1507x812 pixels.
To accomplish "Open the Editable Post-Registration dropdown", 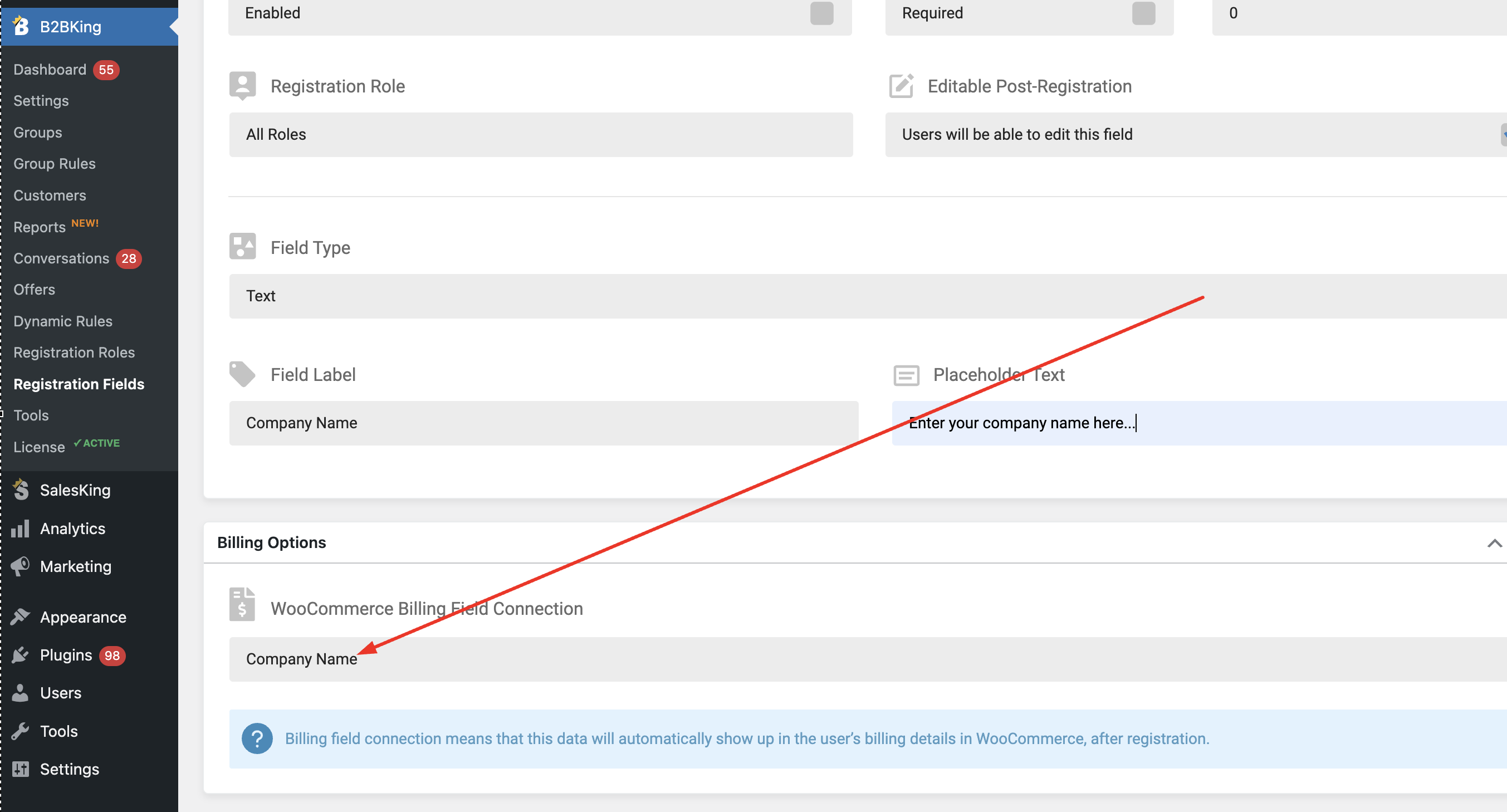I will [1196, 135].
